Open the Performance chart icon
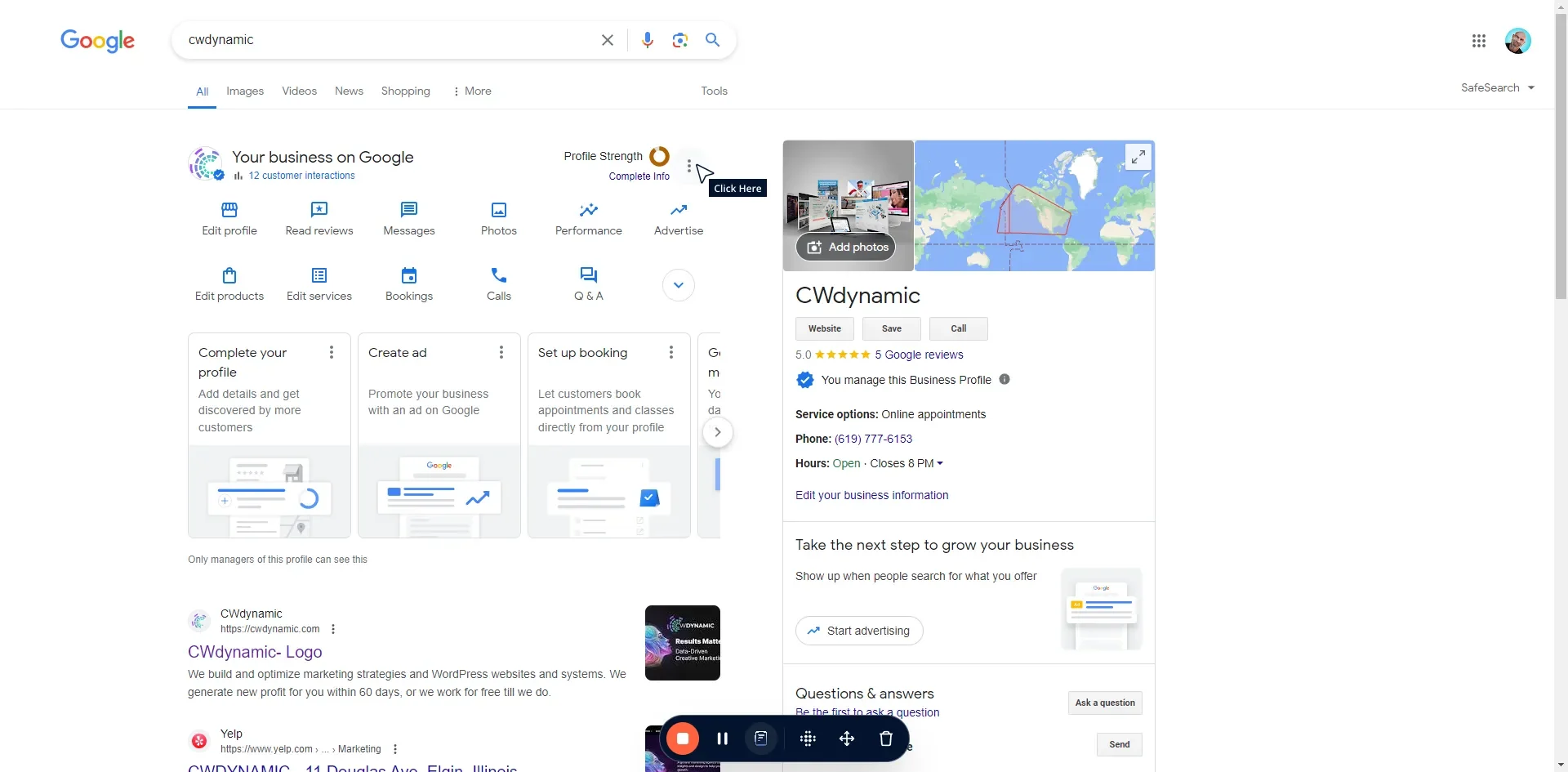1568x772 pixels. pos(588,210)
